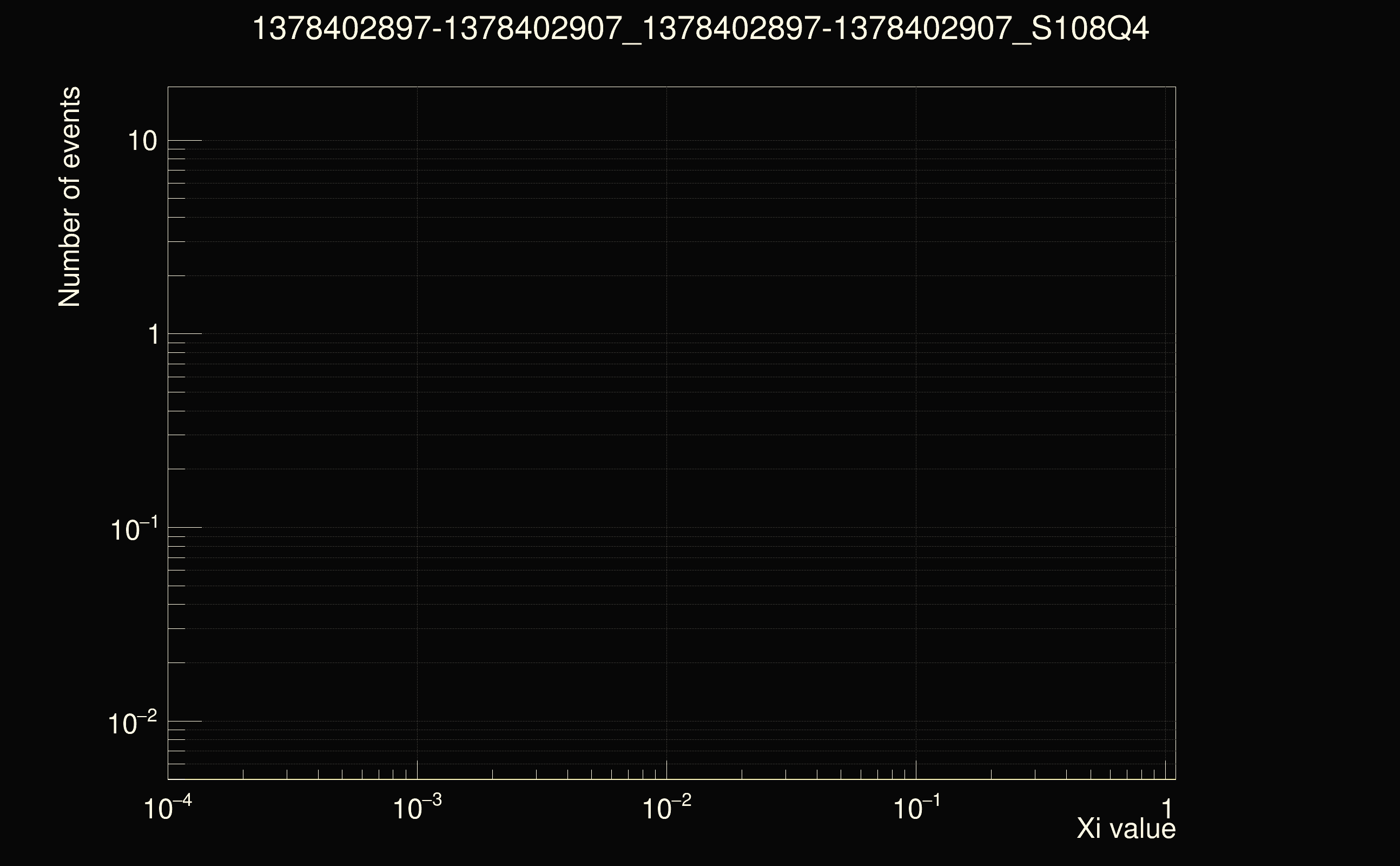This screenshot has width=1400, height=866.
Task: Click the x-axis tick label 10⁻³
Action: (x=417, y=809)
